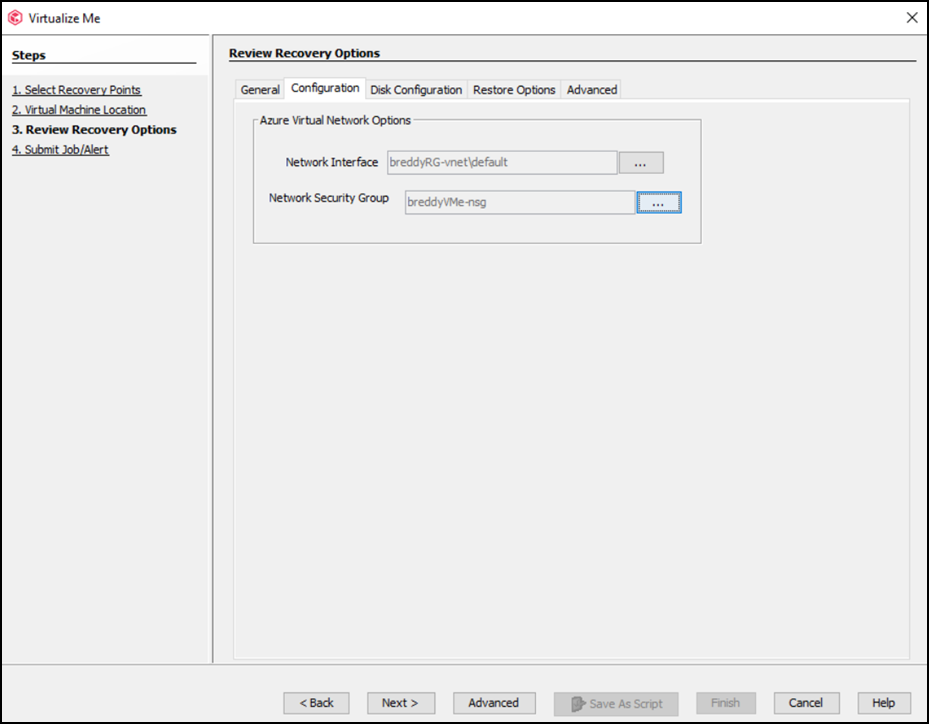
Task: Click Next to proceed
Action: point(400,702)
